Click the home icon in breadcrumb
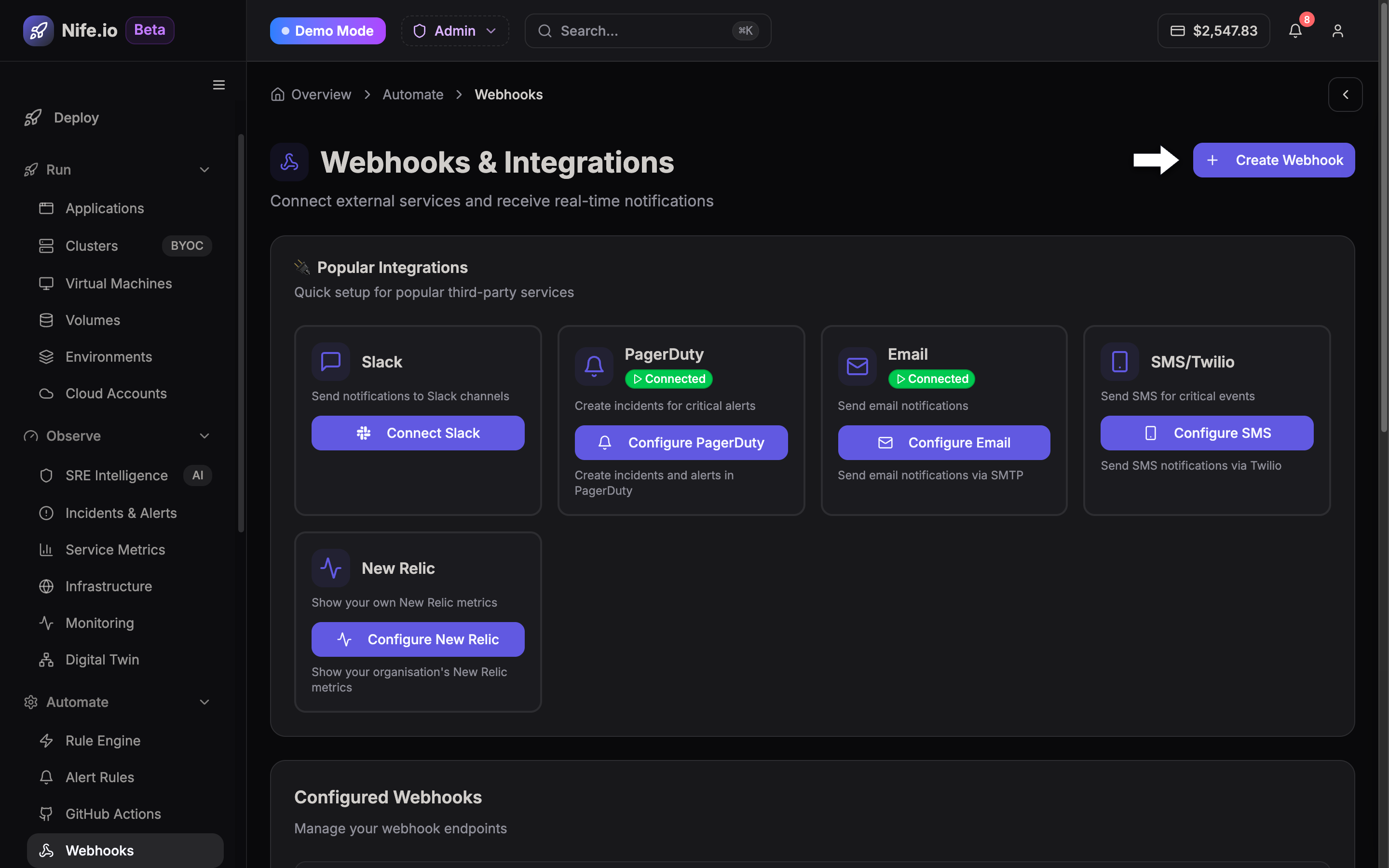 click(x=278, y=94)
